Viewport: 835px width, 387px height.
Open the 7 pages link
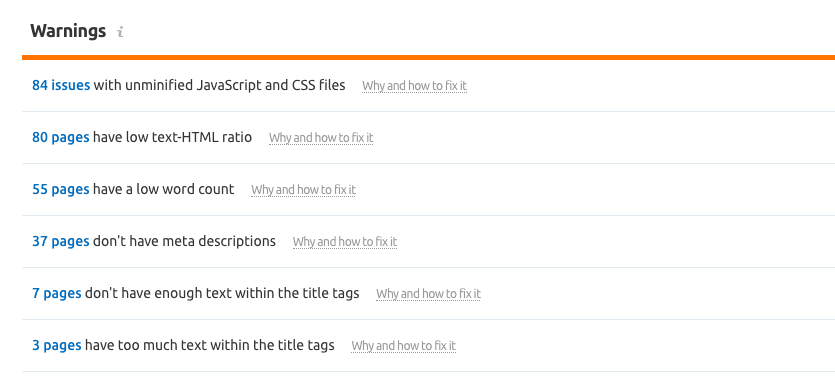(57, 293)
